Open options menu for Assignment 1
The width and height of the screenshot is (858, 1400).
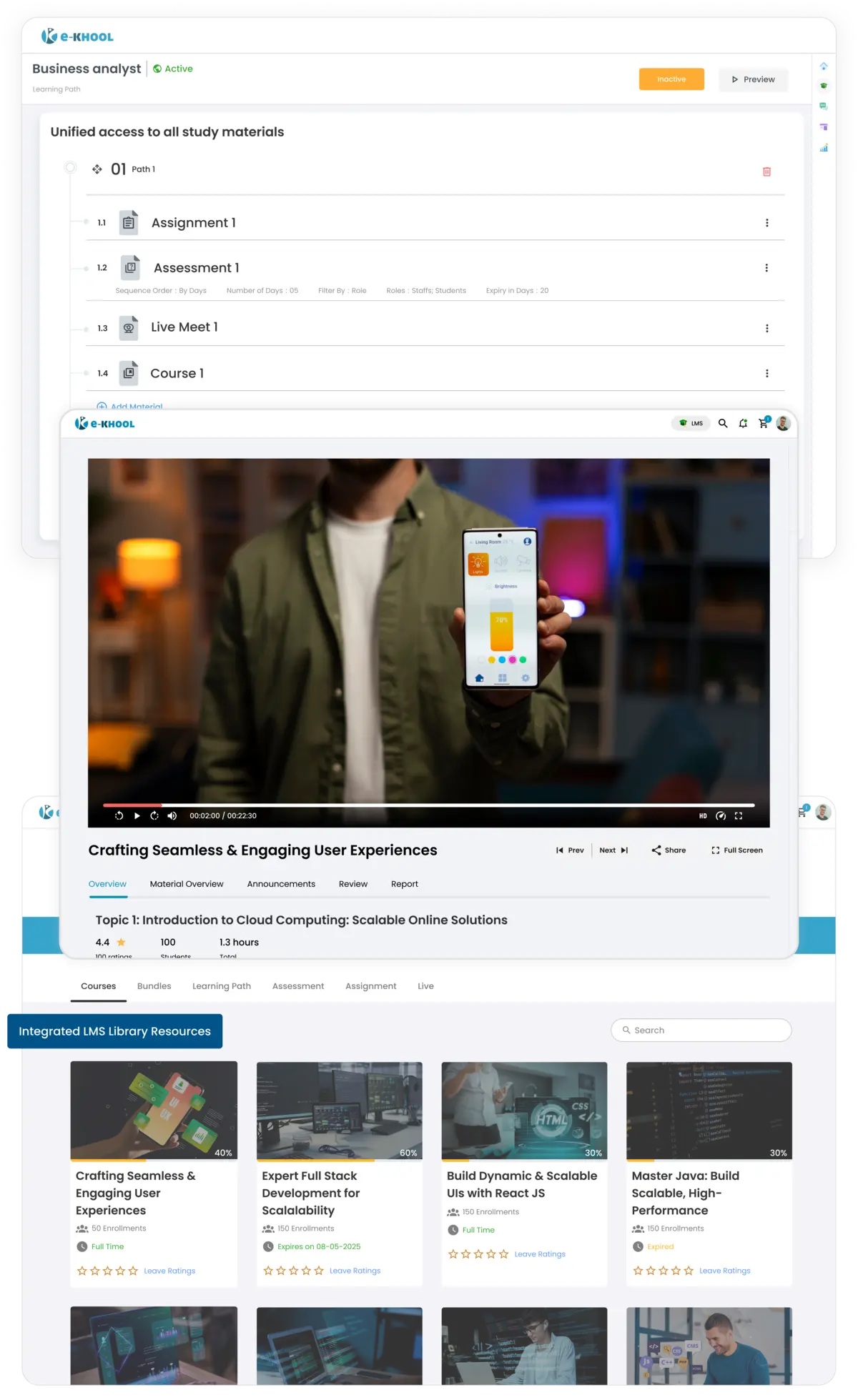click(767, 223)
